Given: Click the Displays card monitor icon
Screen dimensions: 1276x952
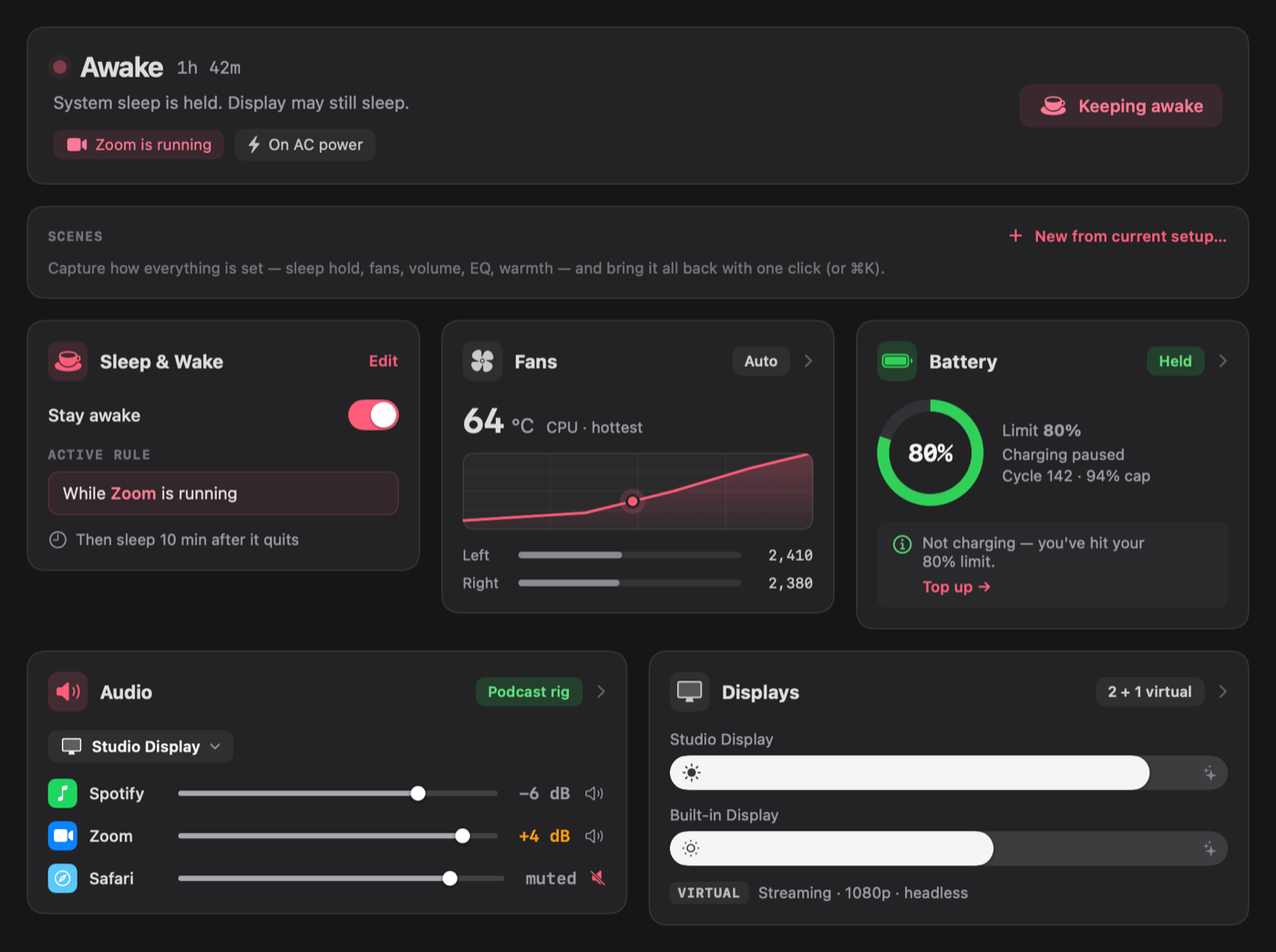Looking at the screenshot, I should (x=690, y=692).
